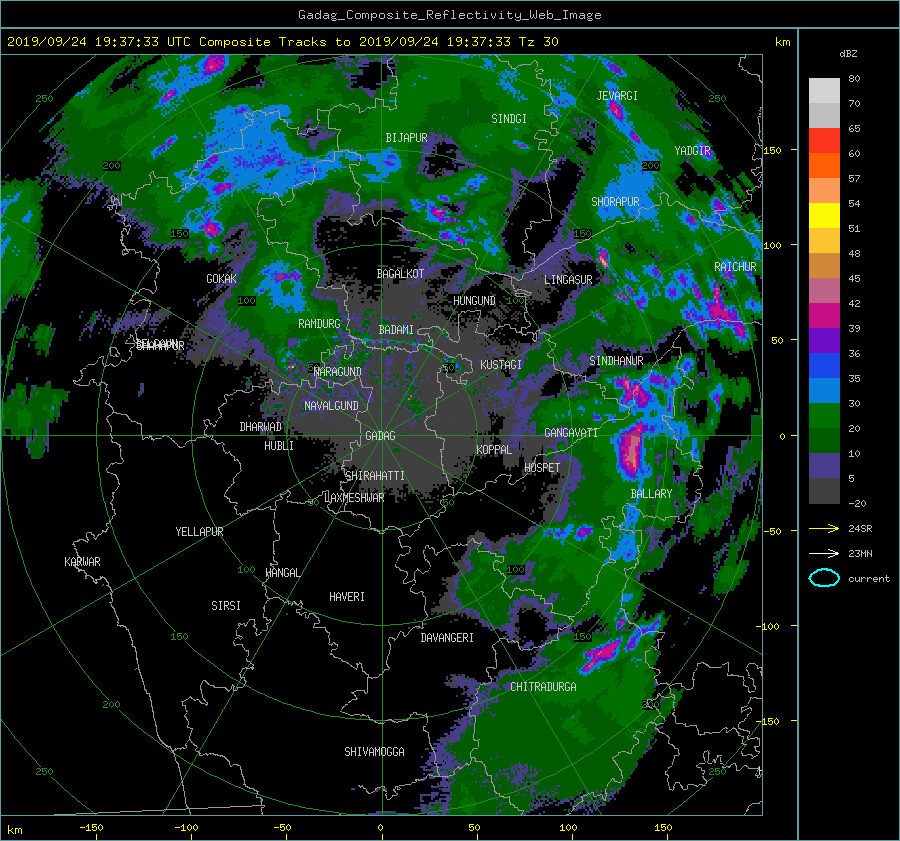Select the SHORAPUR map label
The image size is (900, 841).
pos(615,202)
